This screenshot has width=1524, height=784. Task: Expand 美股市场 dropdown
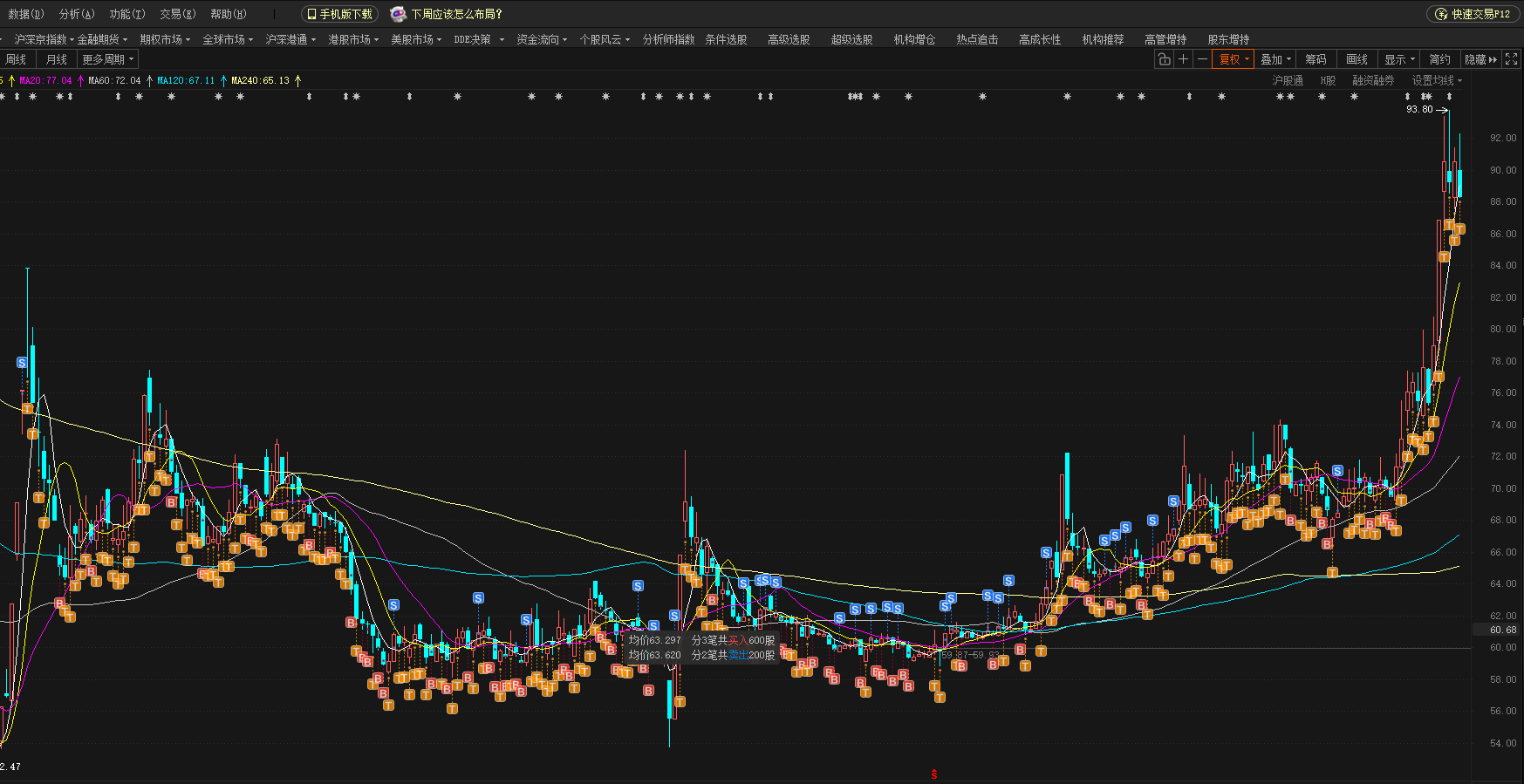click(x=416, y=39)
